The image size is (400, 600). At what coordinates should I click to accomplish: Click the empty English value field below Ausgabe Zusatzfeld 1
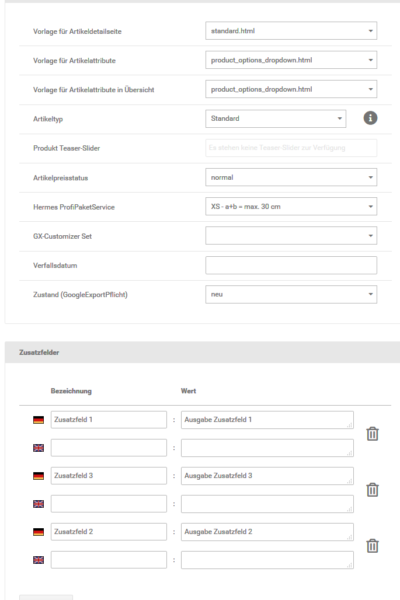coord(267,448)
